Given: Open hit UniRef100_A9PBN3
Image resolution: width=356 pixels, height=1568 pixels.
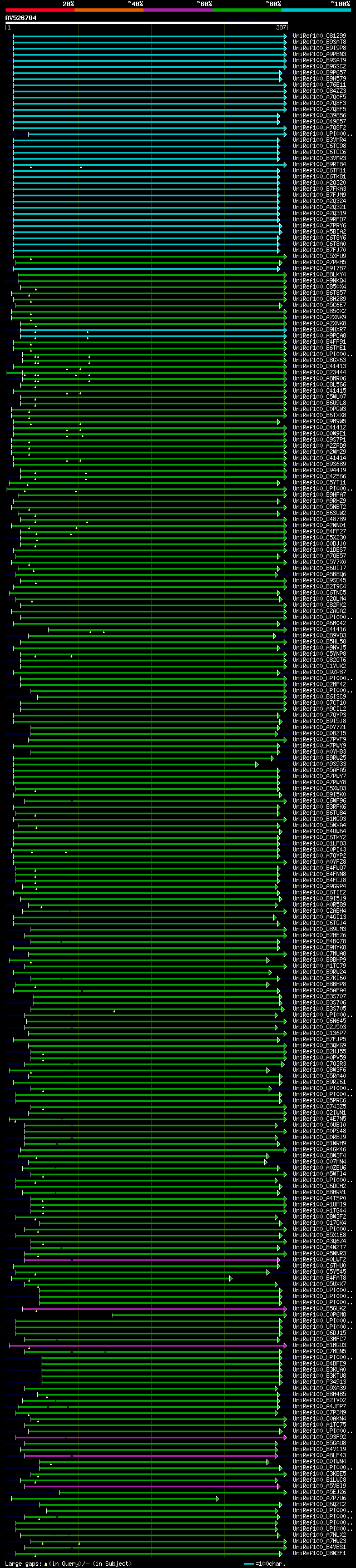Looking at the screenshot, I should click(319, 54).
